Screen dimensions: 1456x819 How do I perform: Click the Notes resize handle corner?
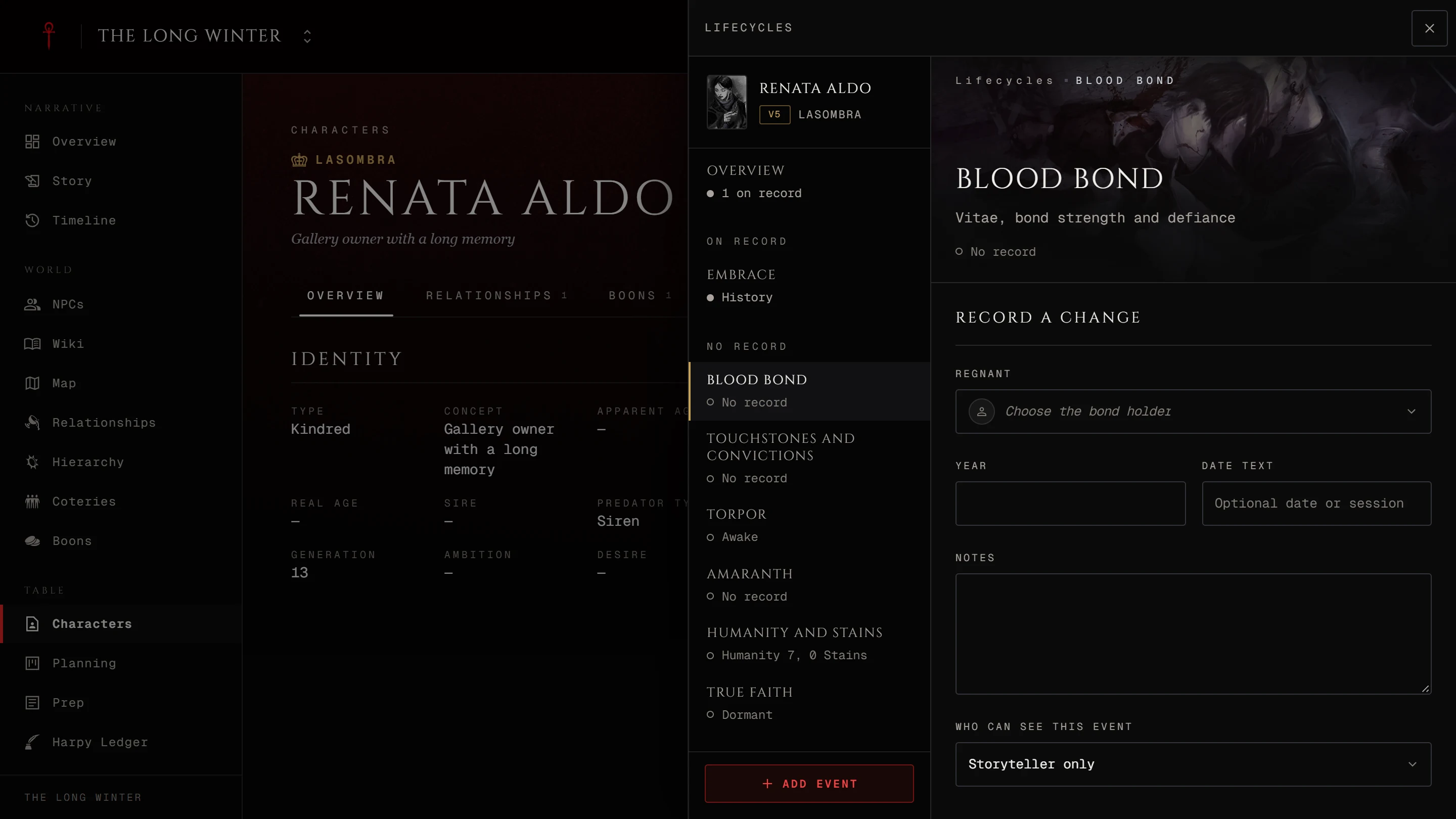1425,689
